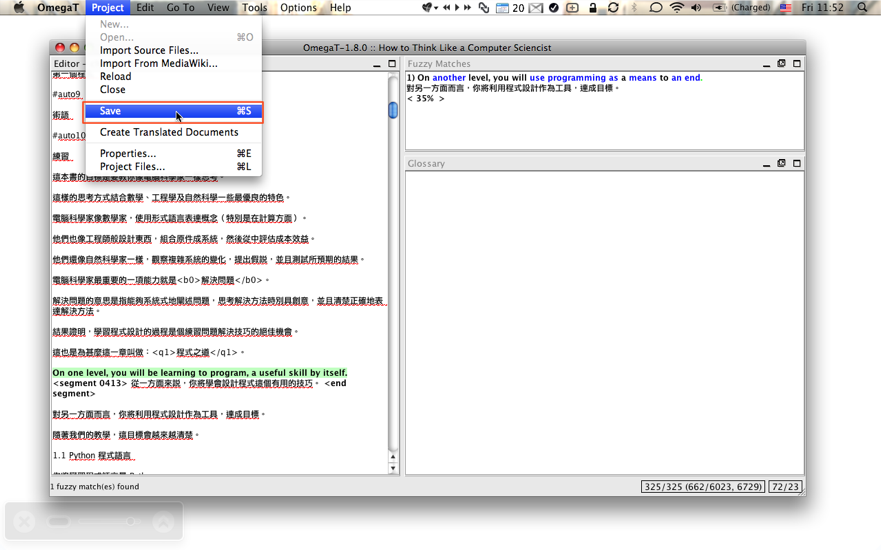Click the fast-forward control in menu bar
Image resolution: width=881 pixels, height=550 pixels.
pyautogui.click(x=467, y=7)
